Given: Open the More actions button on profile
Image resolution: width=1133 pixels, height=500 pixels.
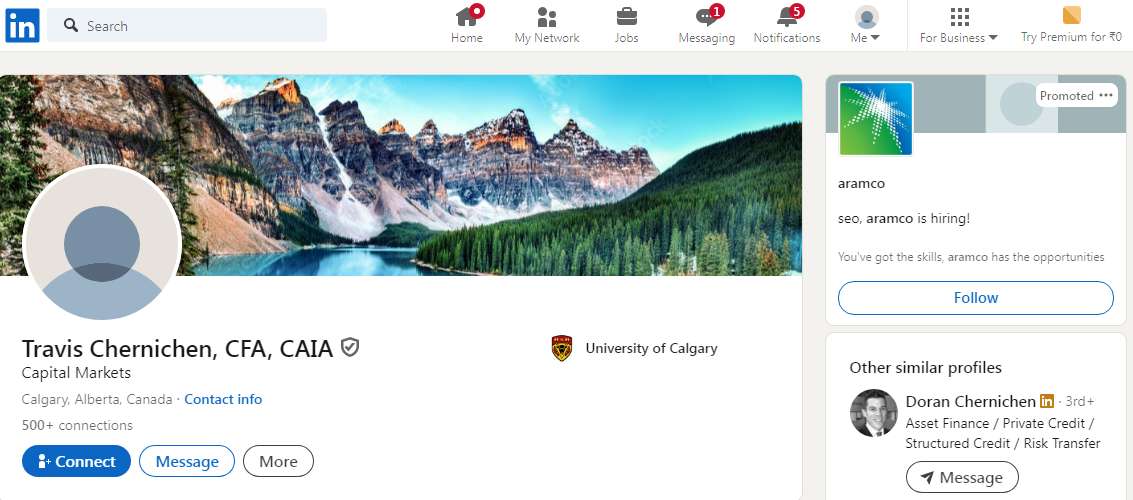Looking at the screenshot, I should (278, 462).
